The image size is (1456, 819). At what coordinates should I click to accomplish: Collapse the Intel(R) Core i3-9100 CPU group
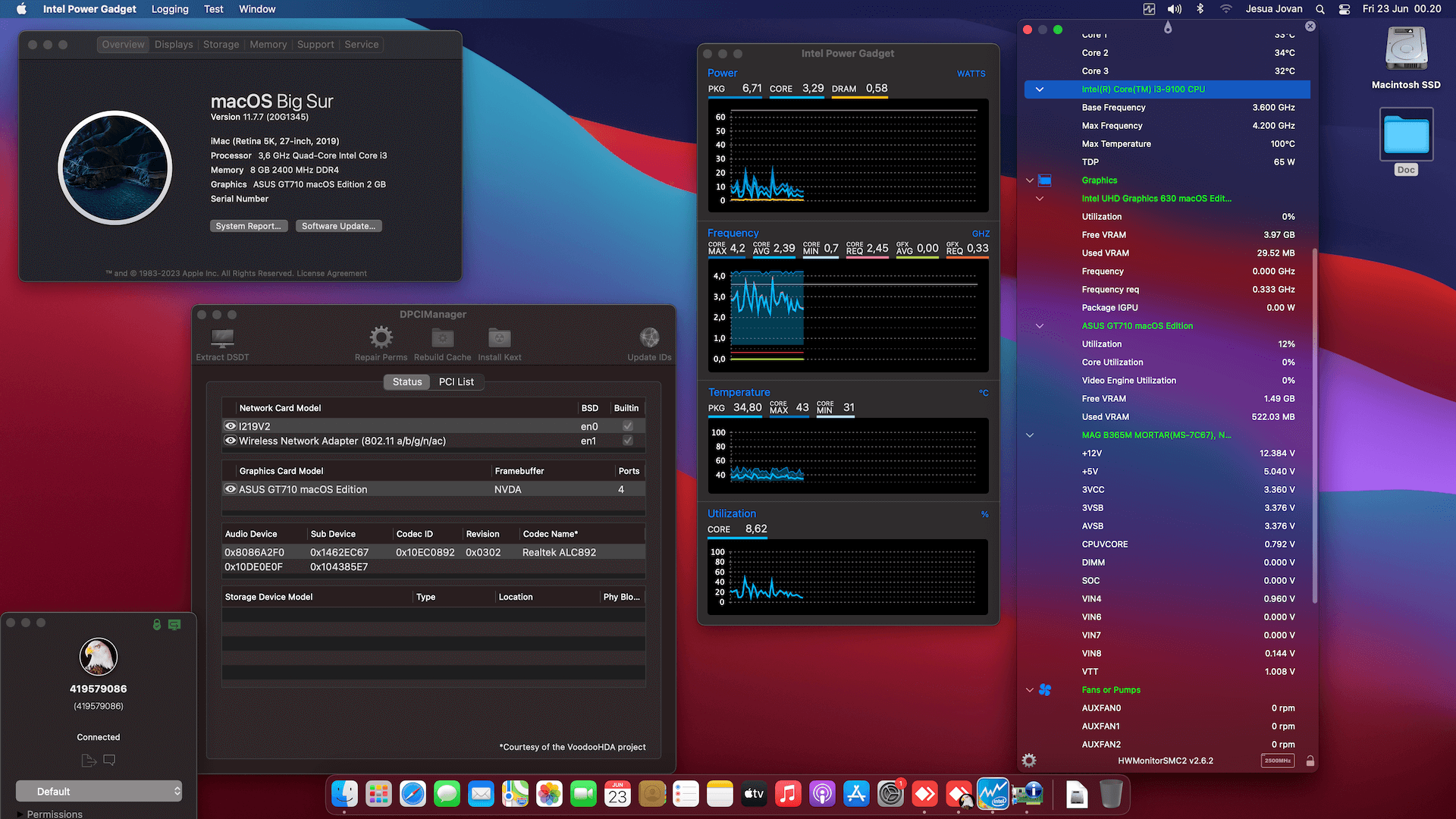[x=1040, y=89]
